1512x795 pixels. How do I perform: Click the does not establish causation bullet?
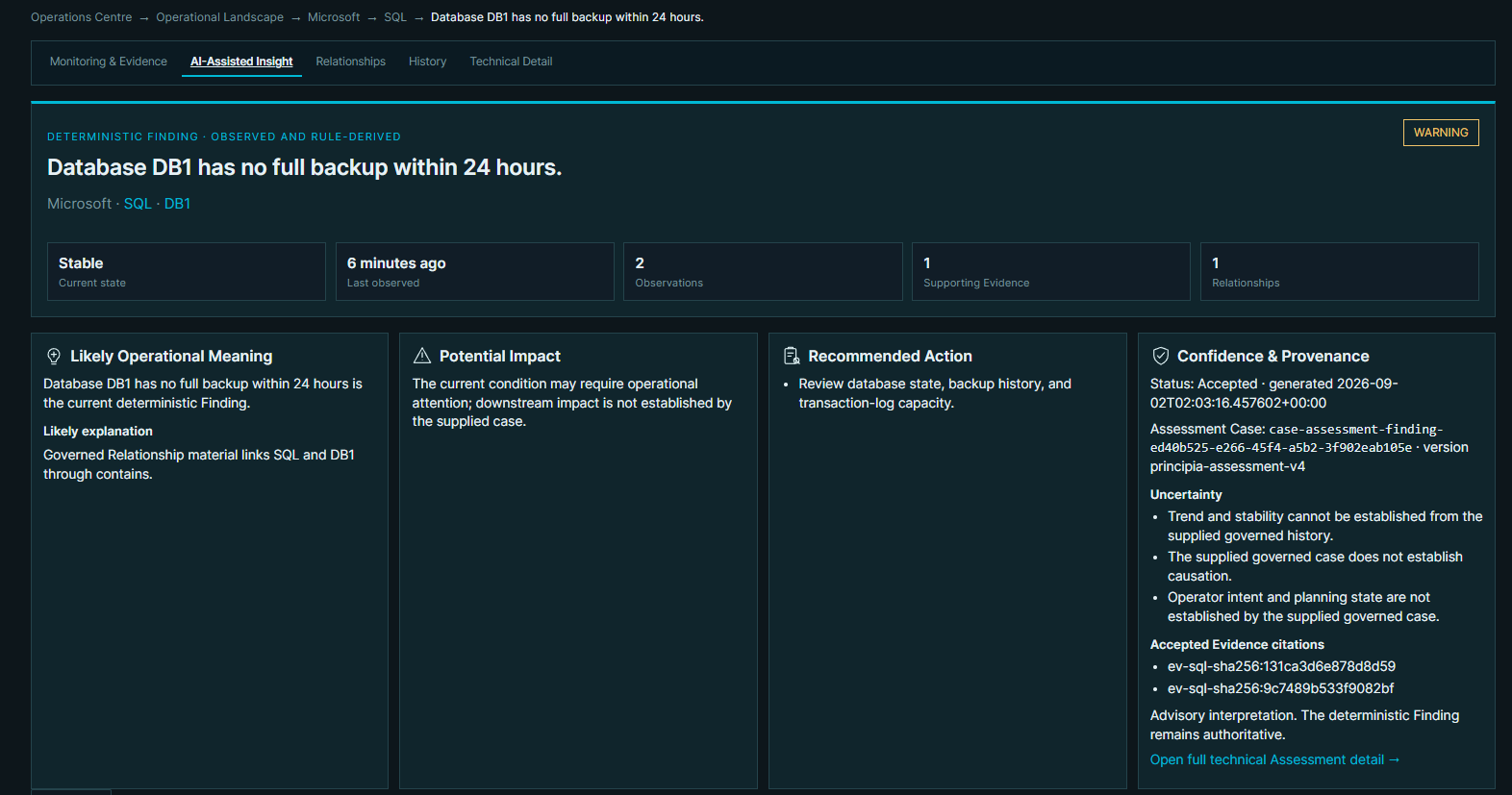1315,566
